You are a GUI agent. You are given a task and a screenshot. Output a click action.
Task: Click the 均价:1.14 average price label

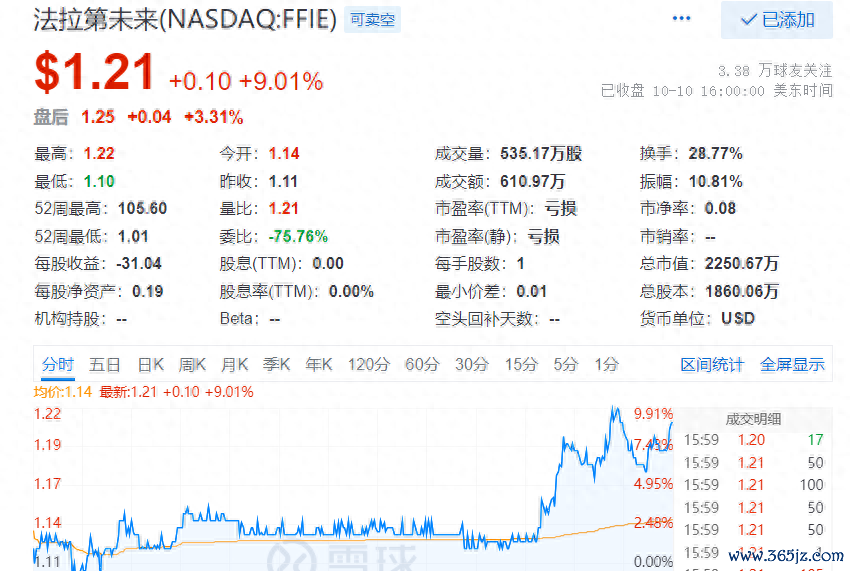point(63,392)
